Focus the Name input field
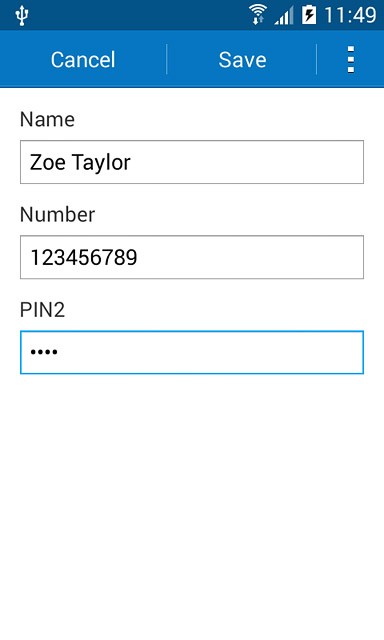The height and width of the screenshot is (640, 384). (x=192, y=162)
